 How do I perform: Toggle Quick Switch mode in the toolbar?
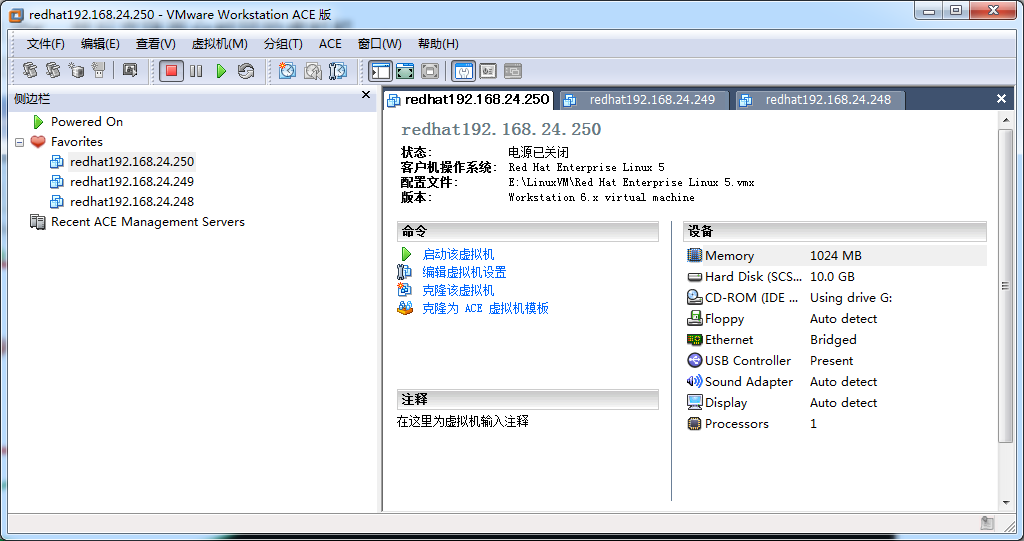point(405,71)
